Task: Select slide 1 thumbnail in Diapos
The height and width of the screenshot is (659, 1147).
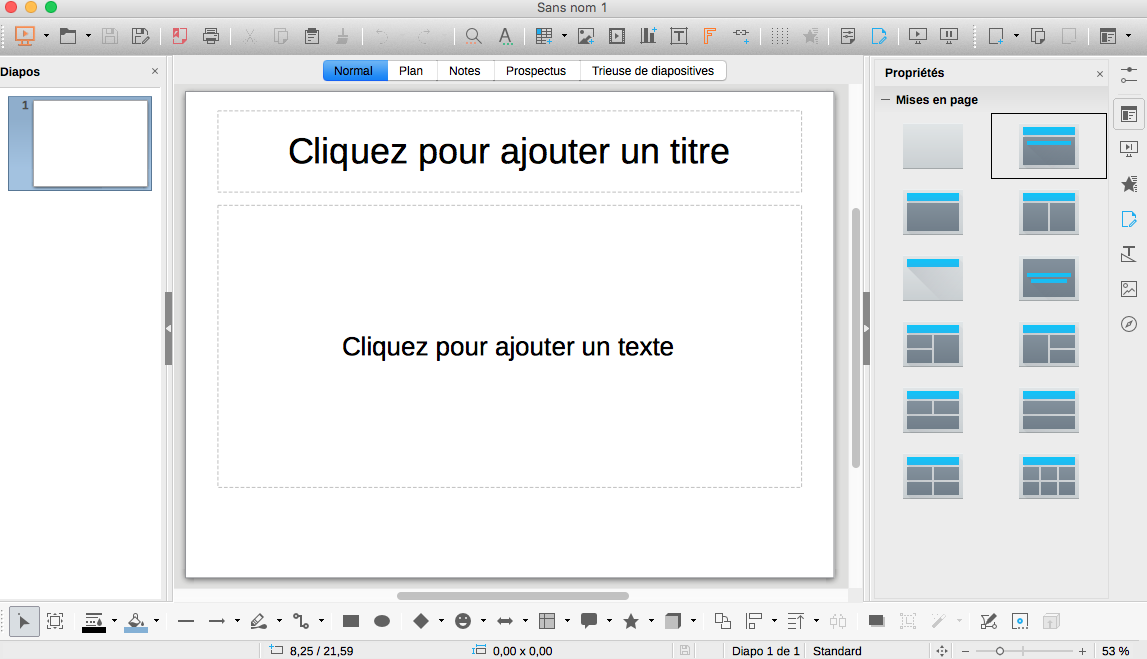Action: [80, 143]
